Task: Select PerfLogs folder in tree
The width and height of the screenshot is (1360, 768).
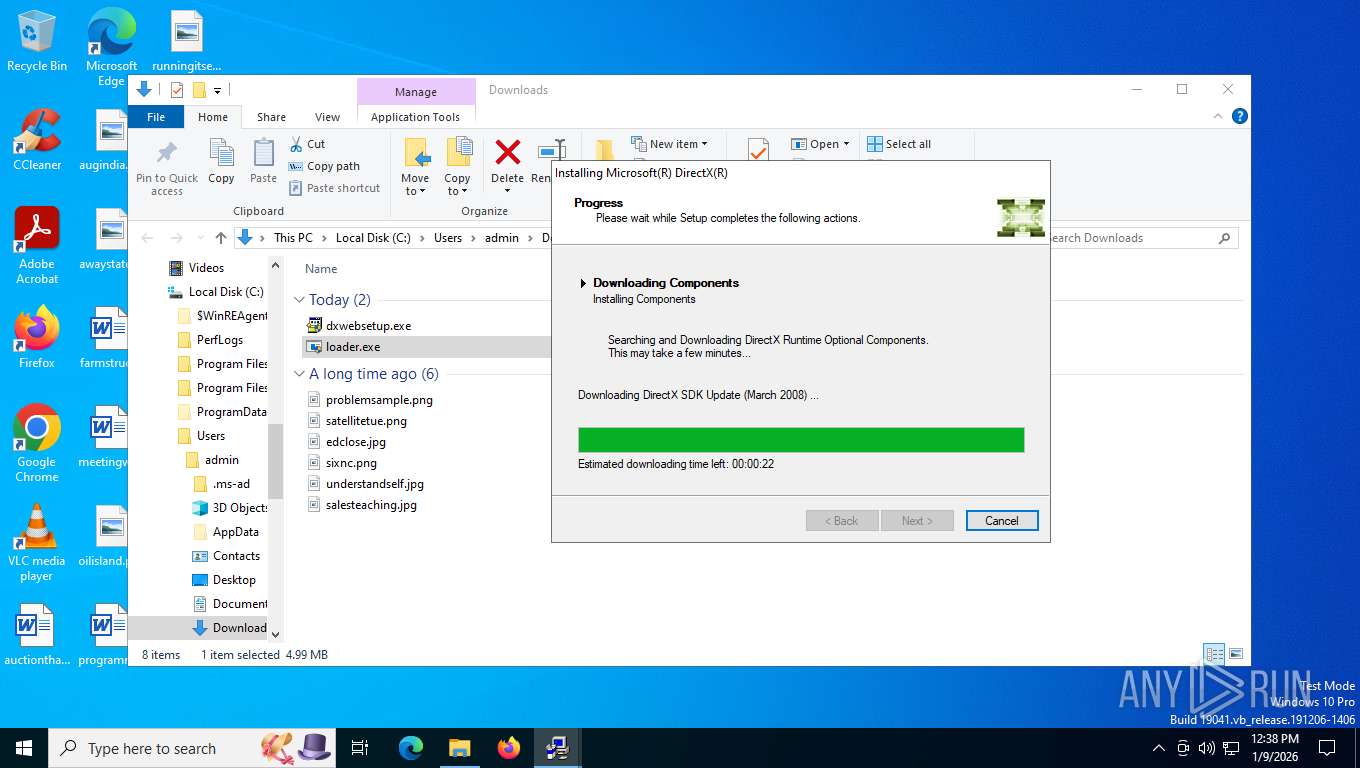Action: pyautogui.click(x=220, y=340)
